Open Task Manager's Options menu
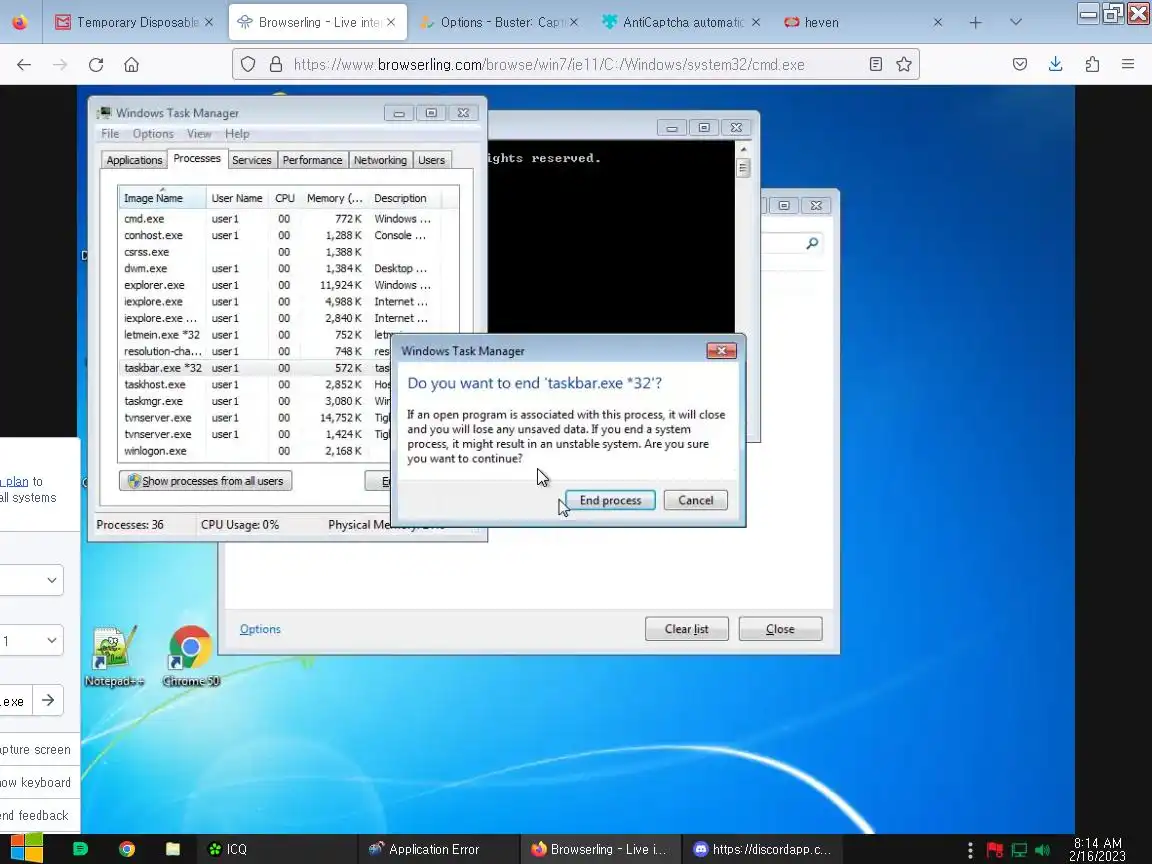Screen dimensions: 1152x864 tap(153, 134)
